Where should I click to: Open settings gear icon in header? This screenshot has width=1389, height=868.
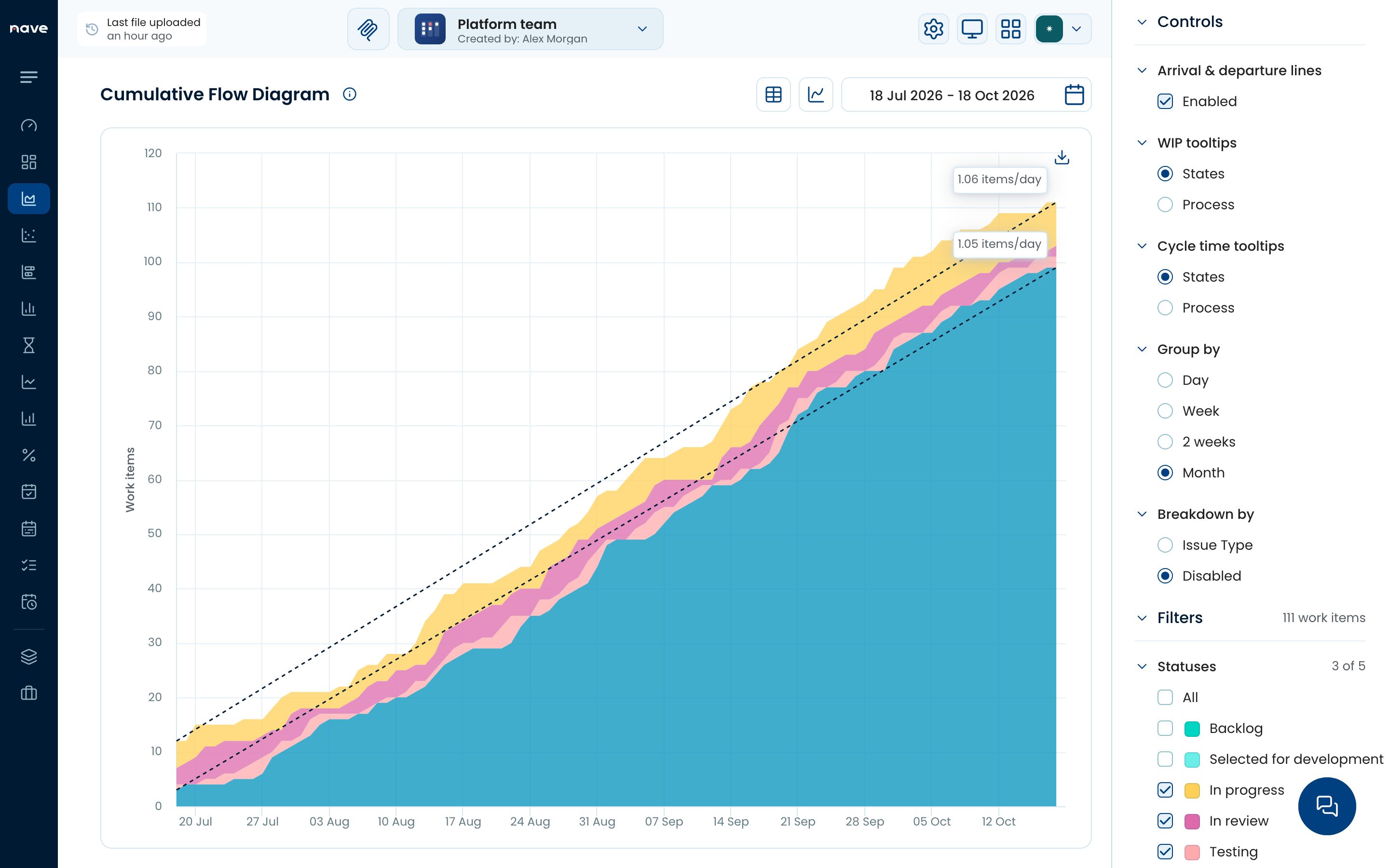point(933,29)
